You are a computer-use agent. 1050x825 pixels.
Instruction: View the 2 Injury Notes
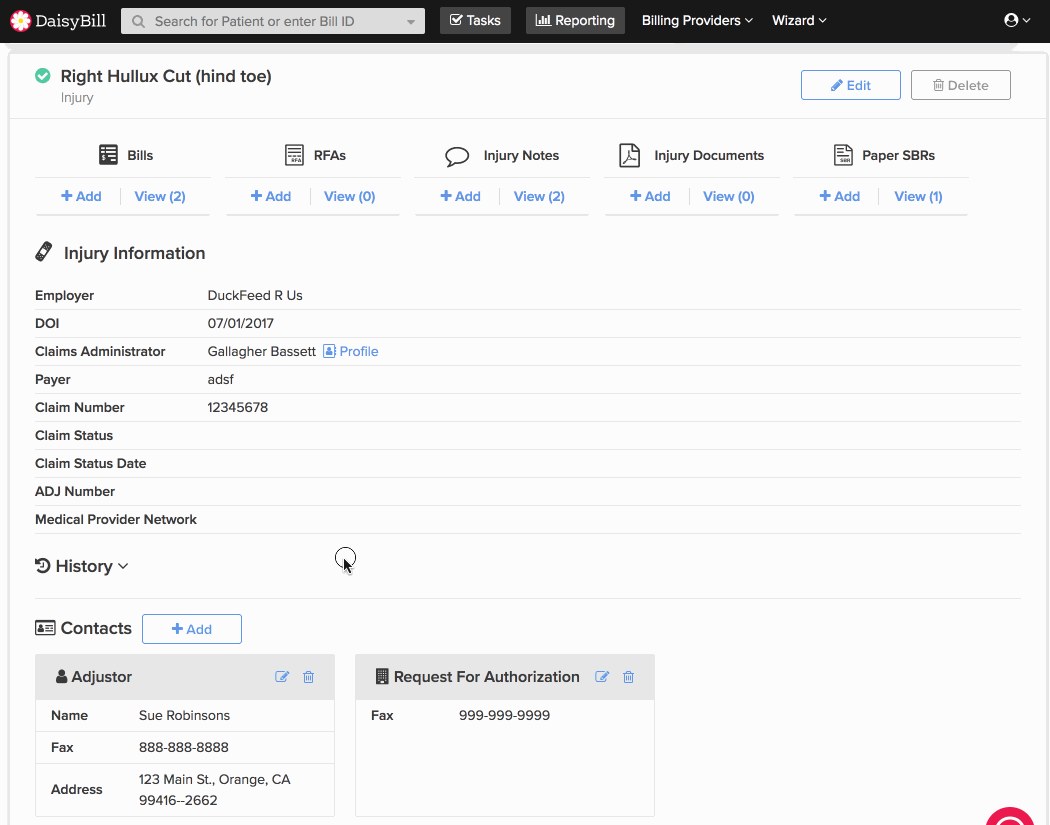[539, 196]
